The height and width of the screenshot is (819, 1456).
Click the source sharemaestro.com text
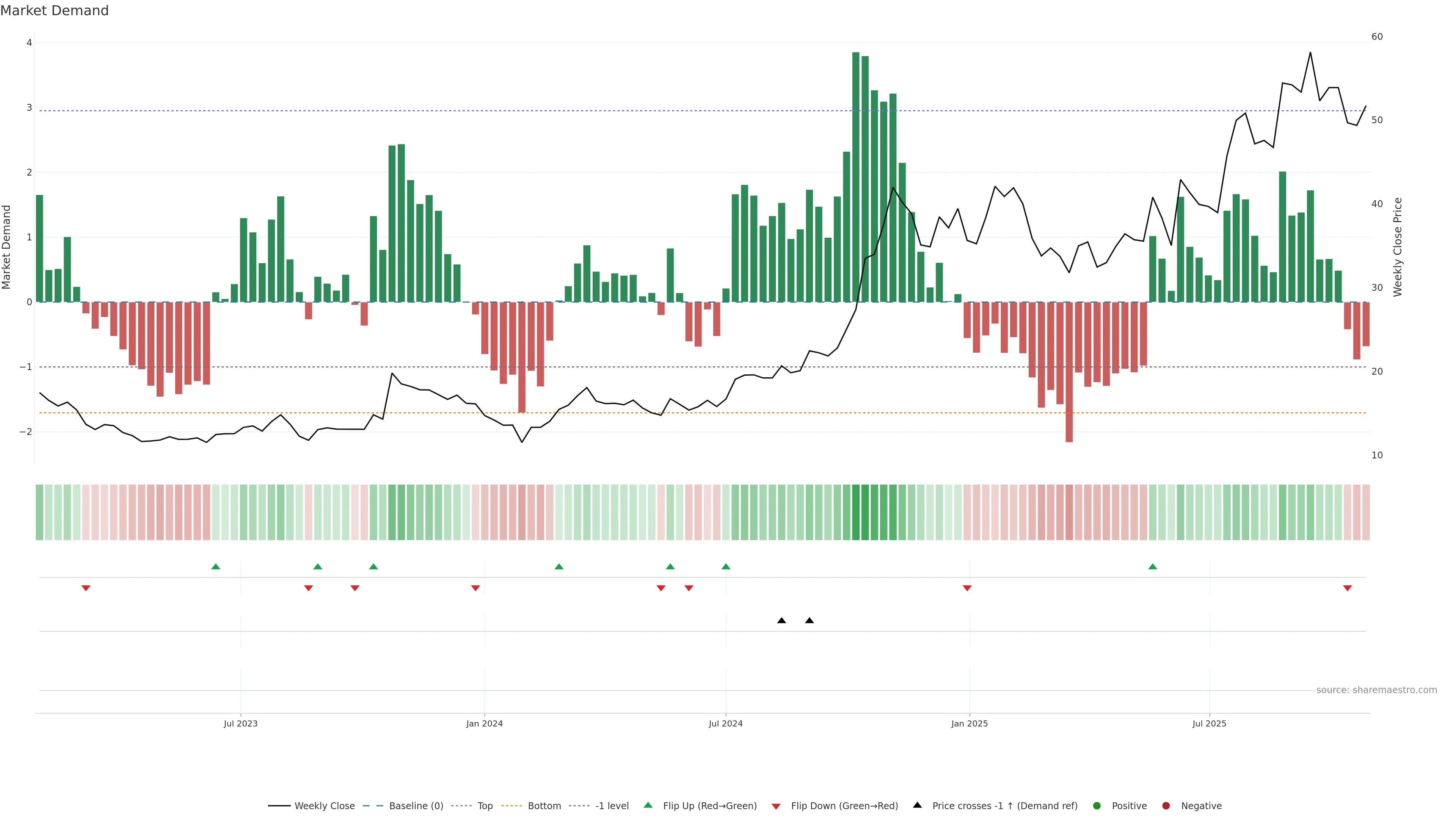tap(1376, 690)
